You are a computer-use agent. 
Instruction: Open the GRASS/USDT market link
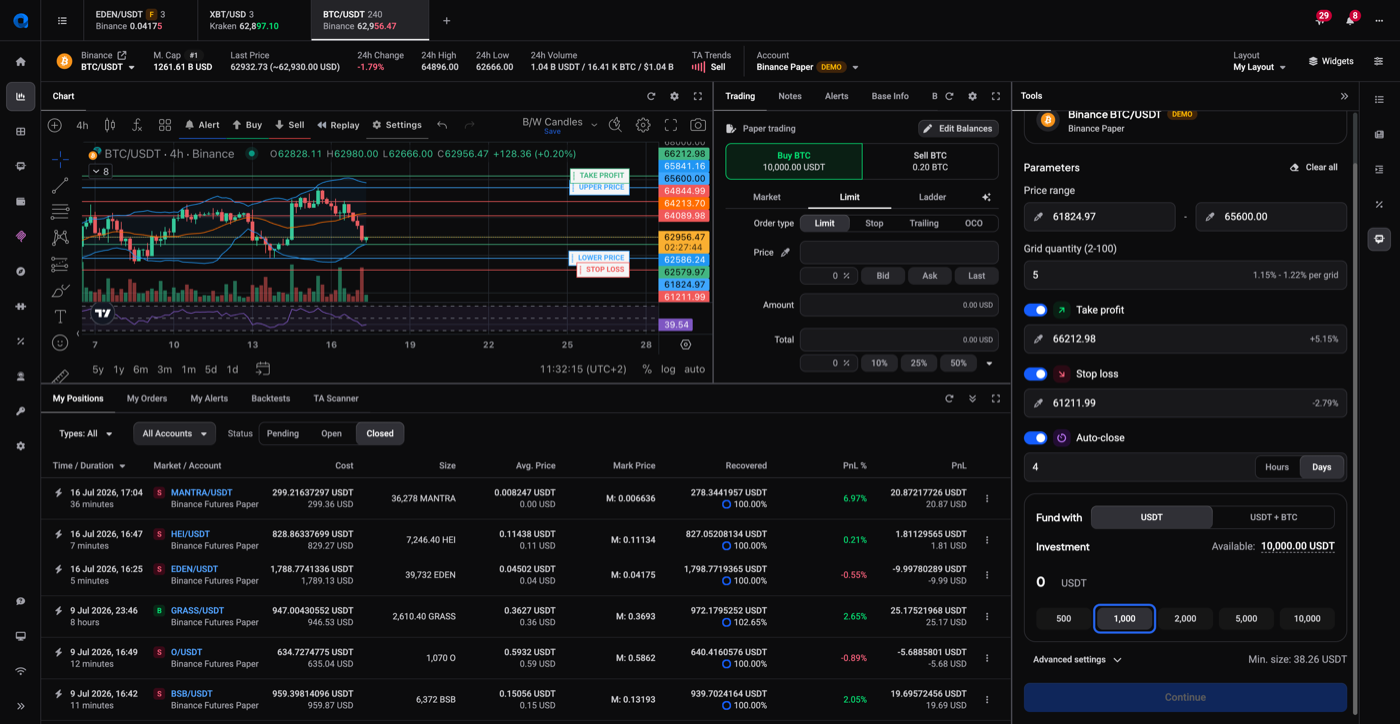[x=197, y=610]
